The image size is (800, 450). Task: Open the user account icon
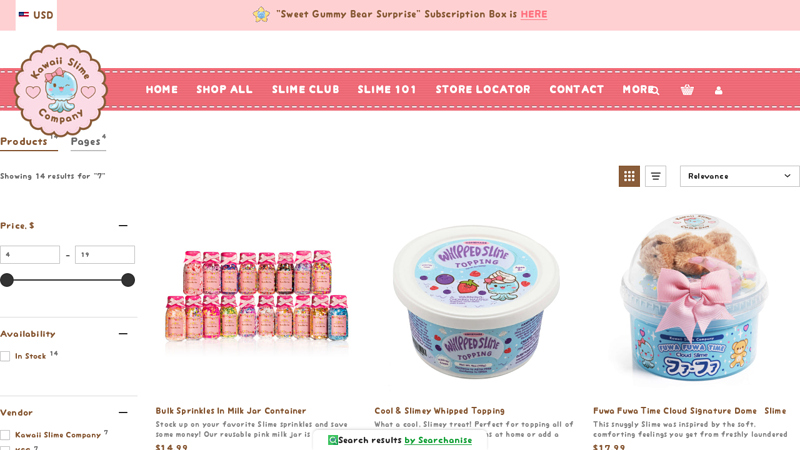pos(718,90)
